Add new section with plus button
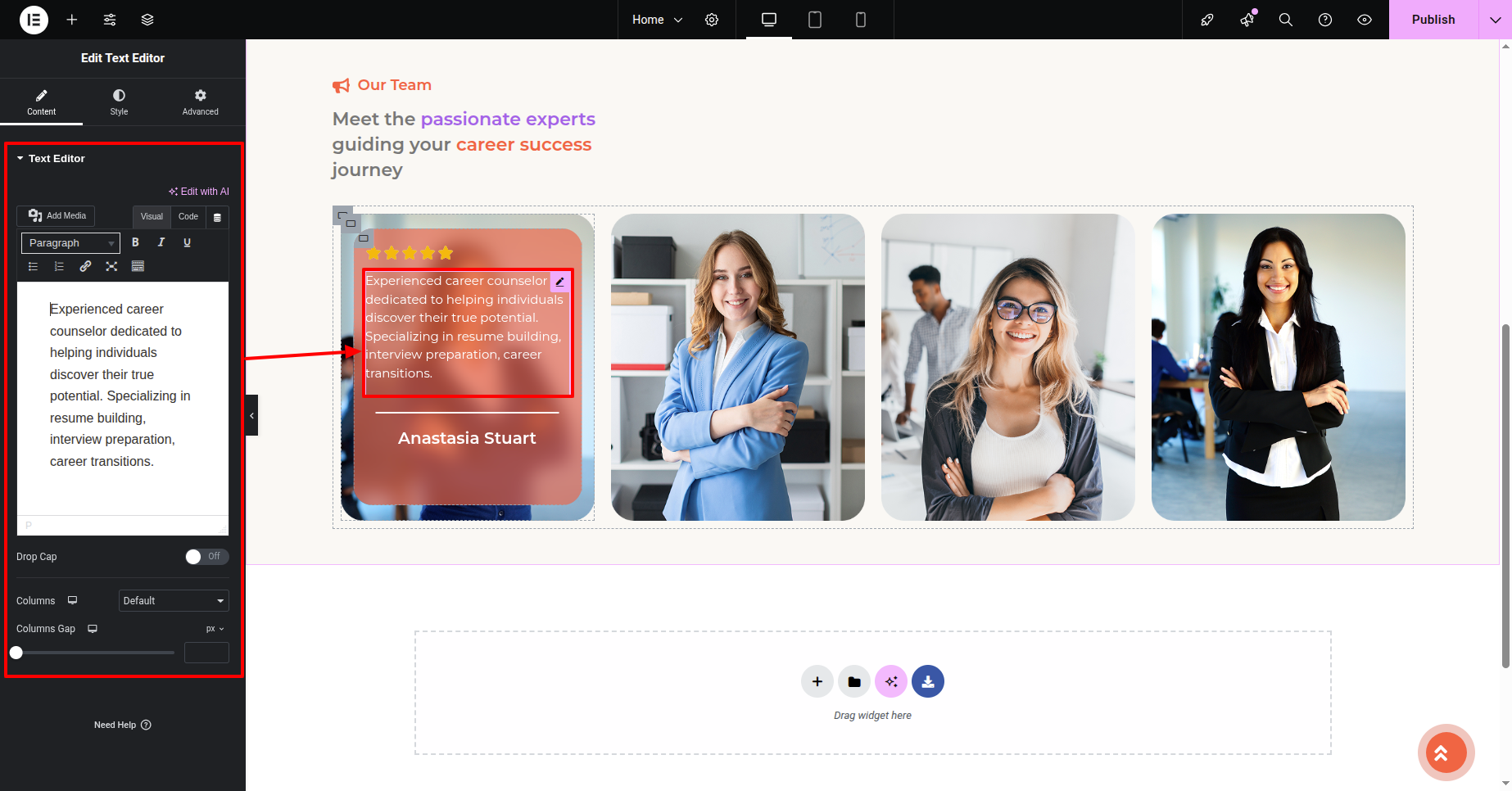Viewport: 1512px width, 791px height. point(817,681)
